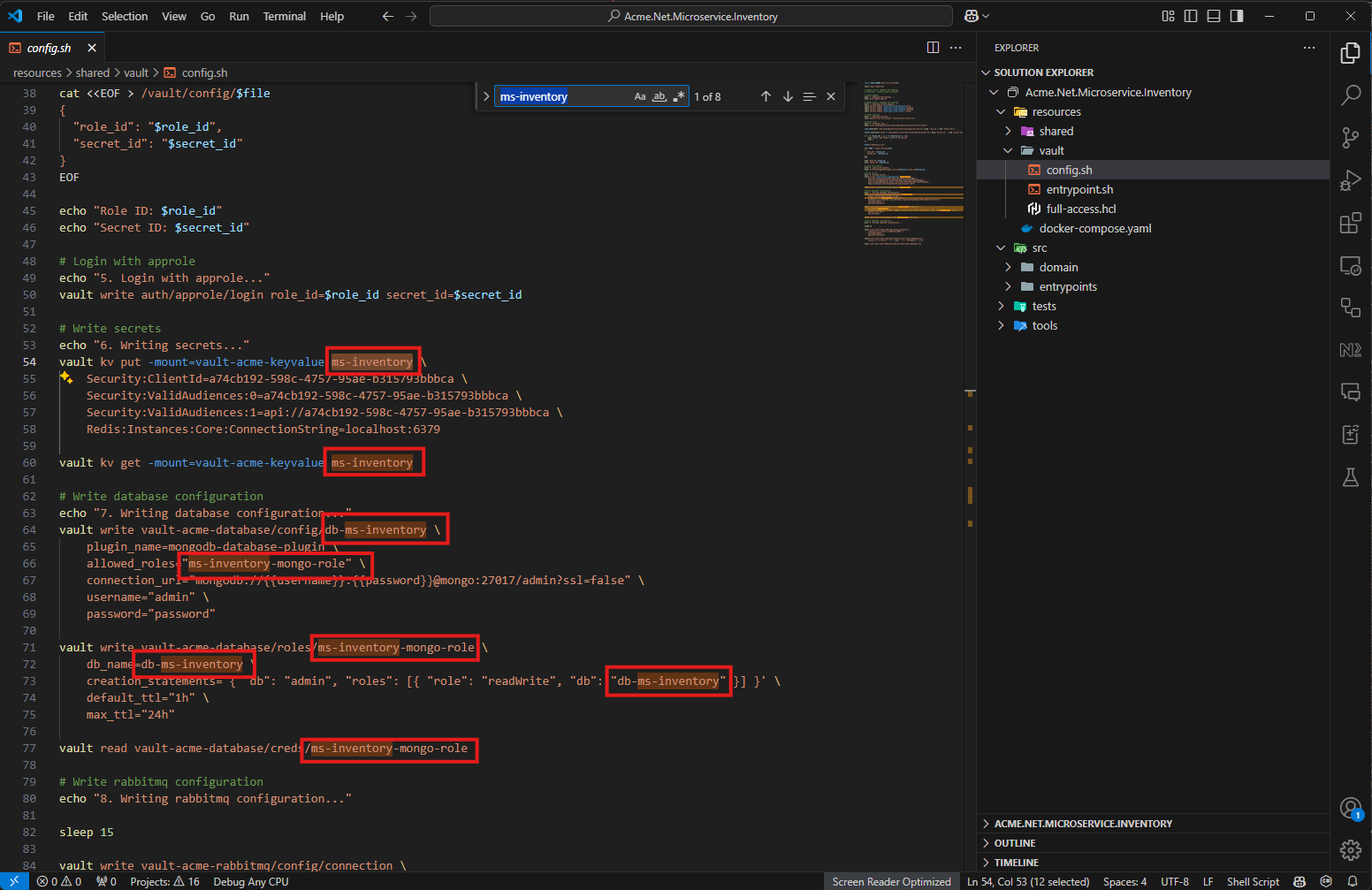Click the command center search box
This screenshot has width=1372, height=890.
point(691,16)
